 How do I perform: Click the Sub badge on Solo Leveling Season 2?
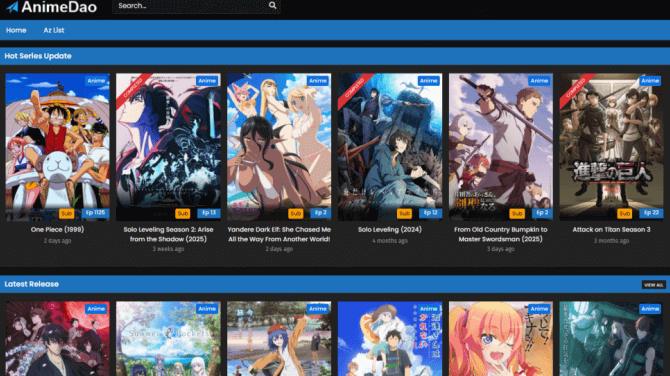pos(182,213)
